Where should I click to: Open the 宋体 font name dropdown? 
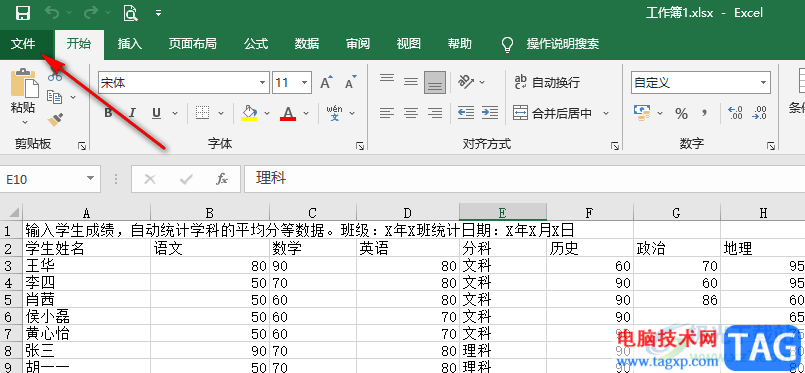tap(262, 83)
